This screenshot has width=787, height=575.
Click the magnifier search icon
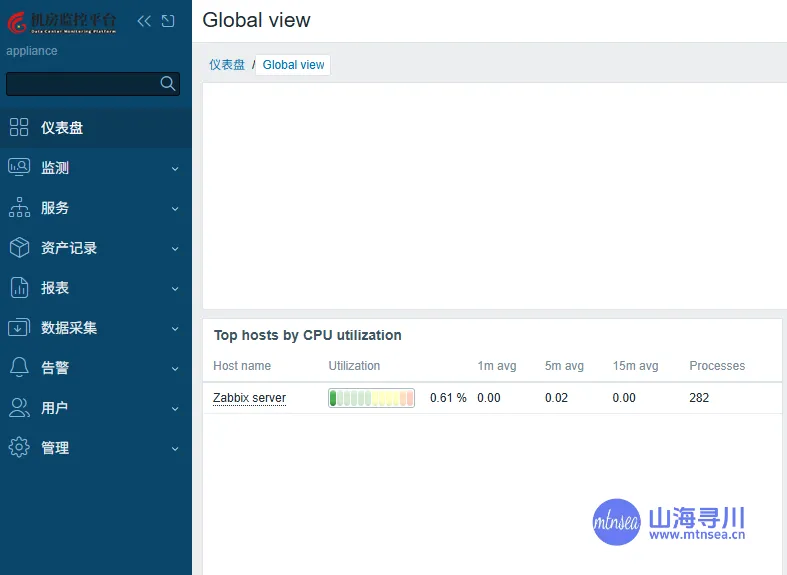tap(168, 83)
